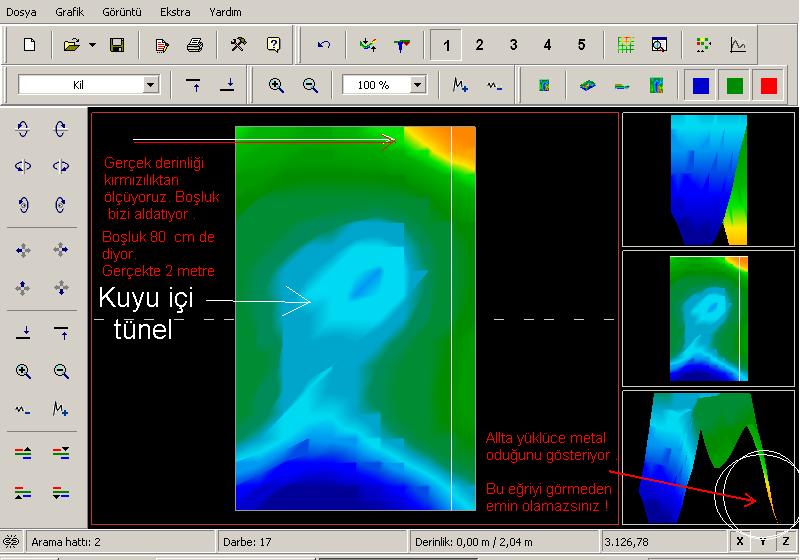Zoom out using the top toolbar magnifier minus
Screen dimensions: 800x560
coord(310,85)
